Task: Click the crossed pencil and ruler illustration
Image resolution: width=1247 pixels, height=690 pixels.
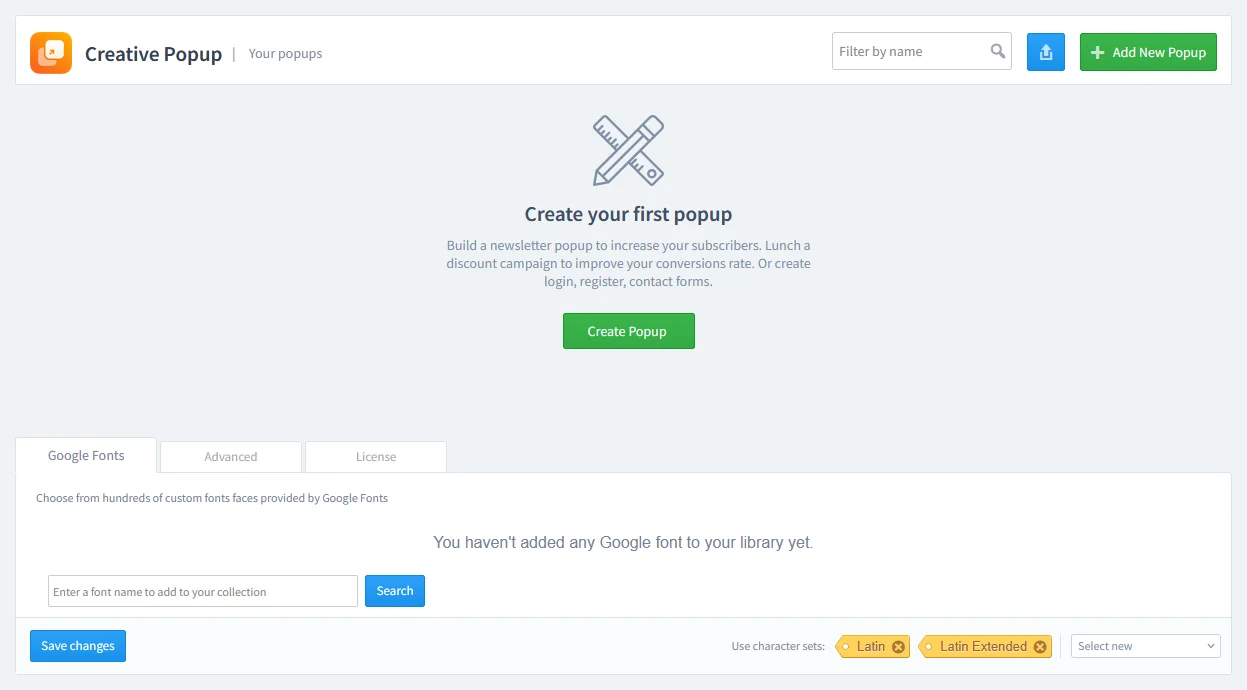Action: click(x=628, y=150)
